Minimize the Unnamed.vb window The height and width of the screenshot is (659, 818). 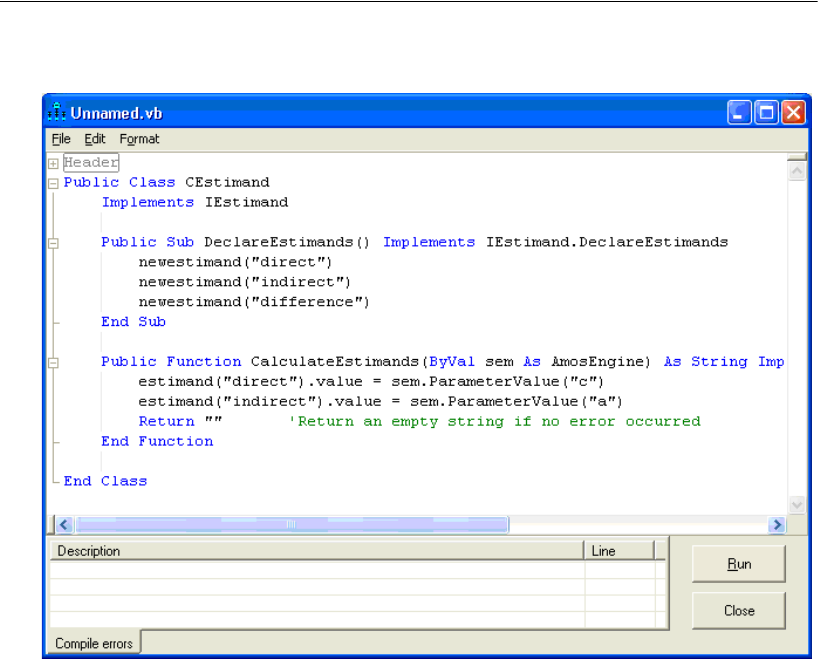point(739,112)
